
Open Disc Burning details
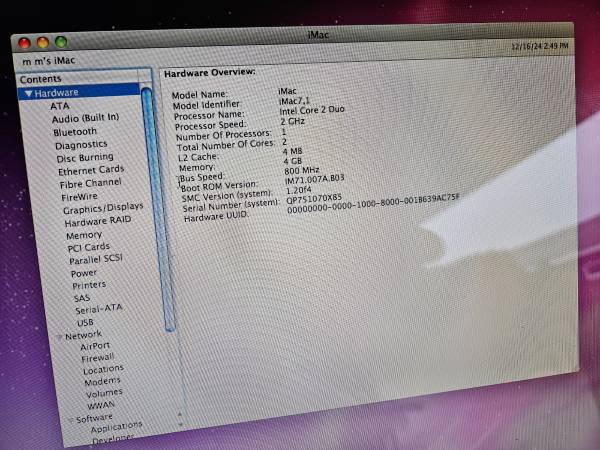click(x=85, y=158)
